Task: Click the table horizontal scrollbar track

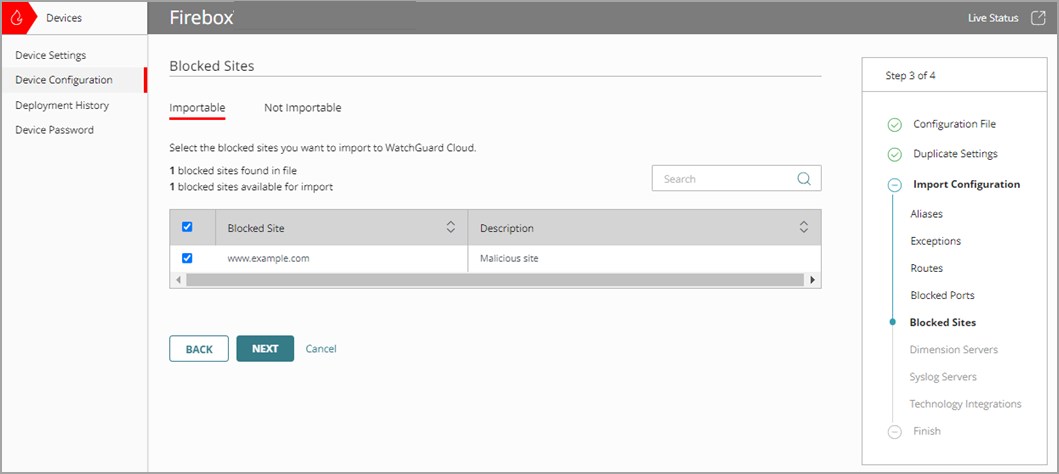Action: [x=495, y=280]
